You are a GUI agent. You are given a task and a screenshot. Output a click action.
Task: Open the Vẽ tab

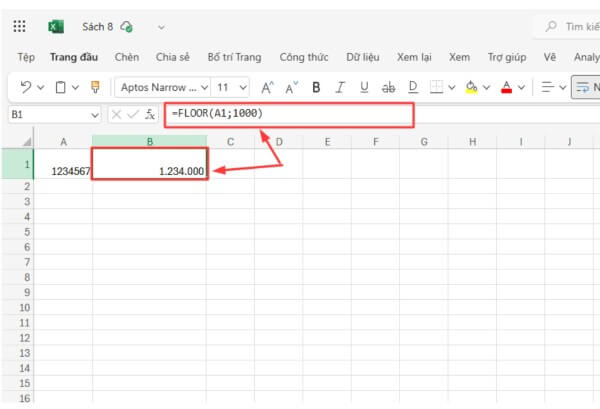550,57
